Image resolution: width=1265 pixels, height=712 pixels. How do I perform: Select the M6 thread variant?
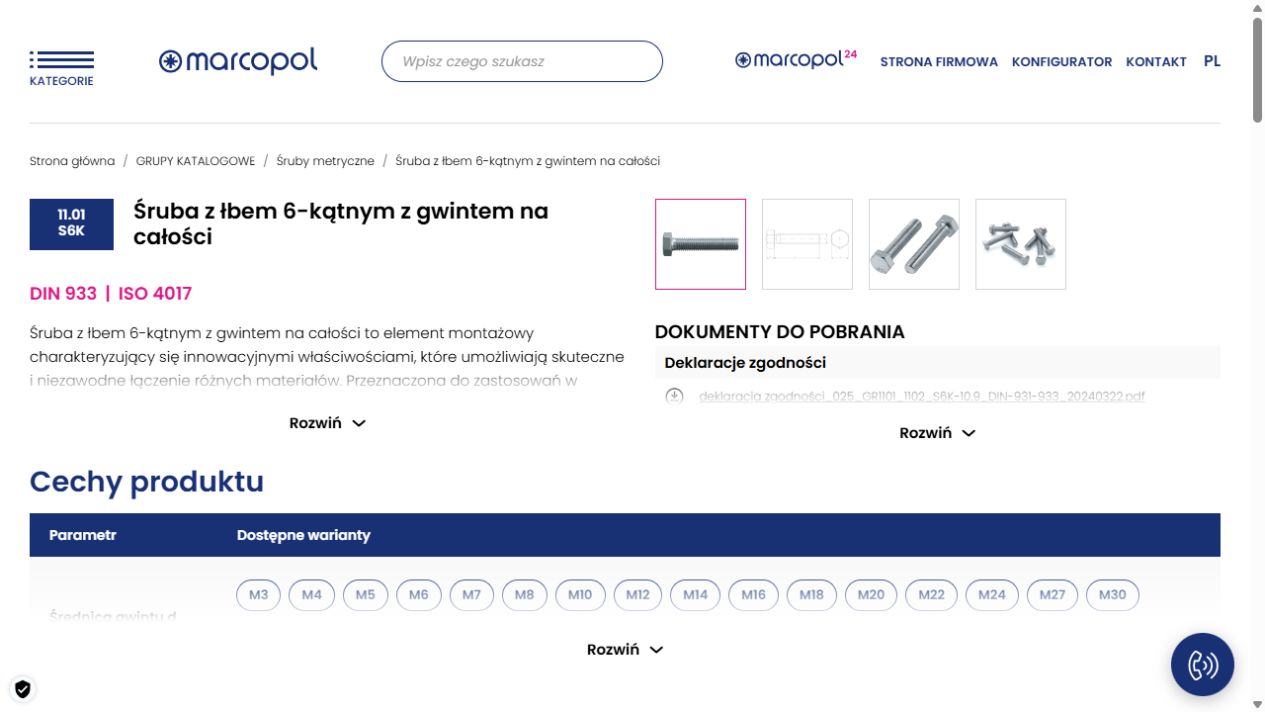point(419,595)
